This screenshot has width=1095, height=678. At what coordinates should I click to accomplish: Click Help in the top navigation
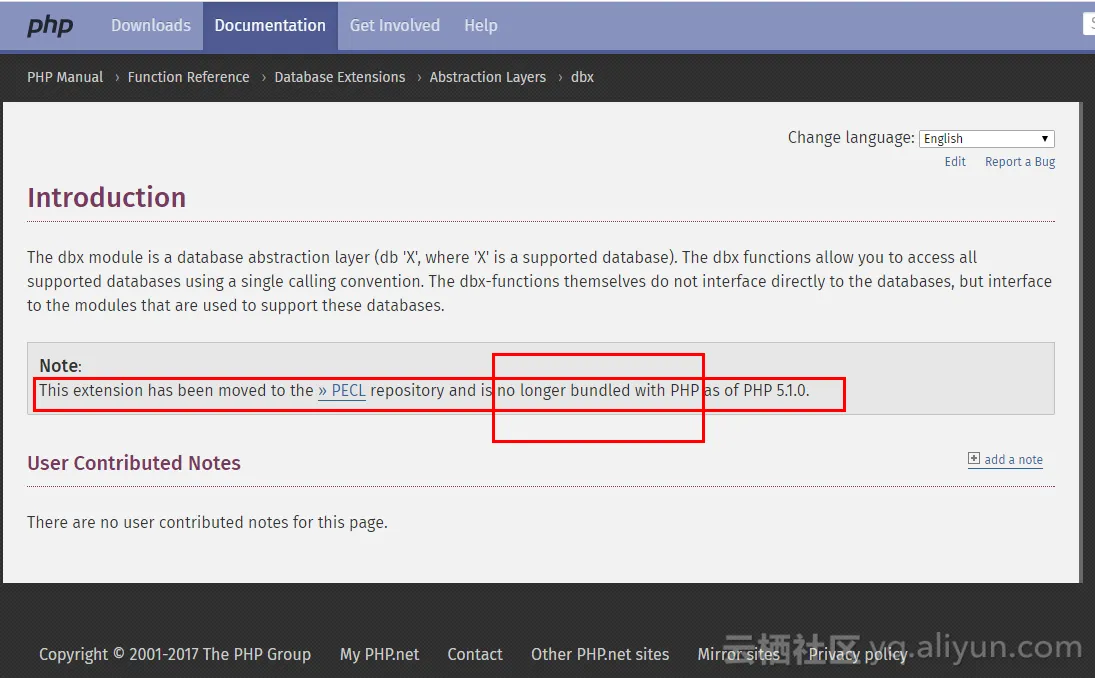480,26
